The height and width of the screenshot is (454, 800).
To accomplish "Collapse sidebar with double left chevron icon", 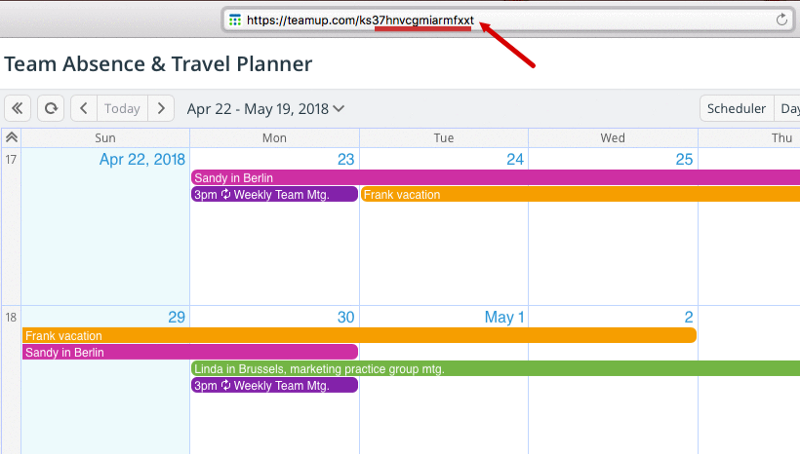I will pyautogui.click(x=17, y=108).
